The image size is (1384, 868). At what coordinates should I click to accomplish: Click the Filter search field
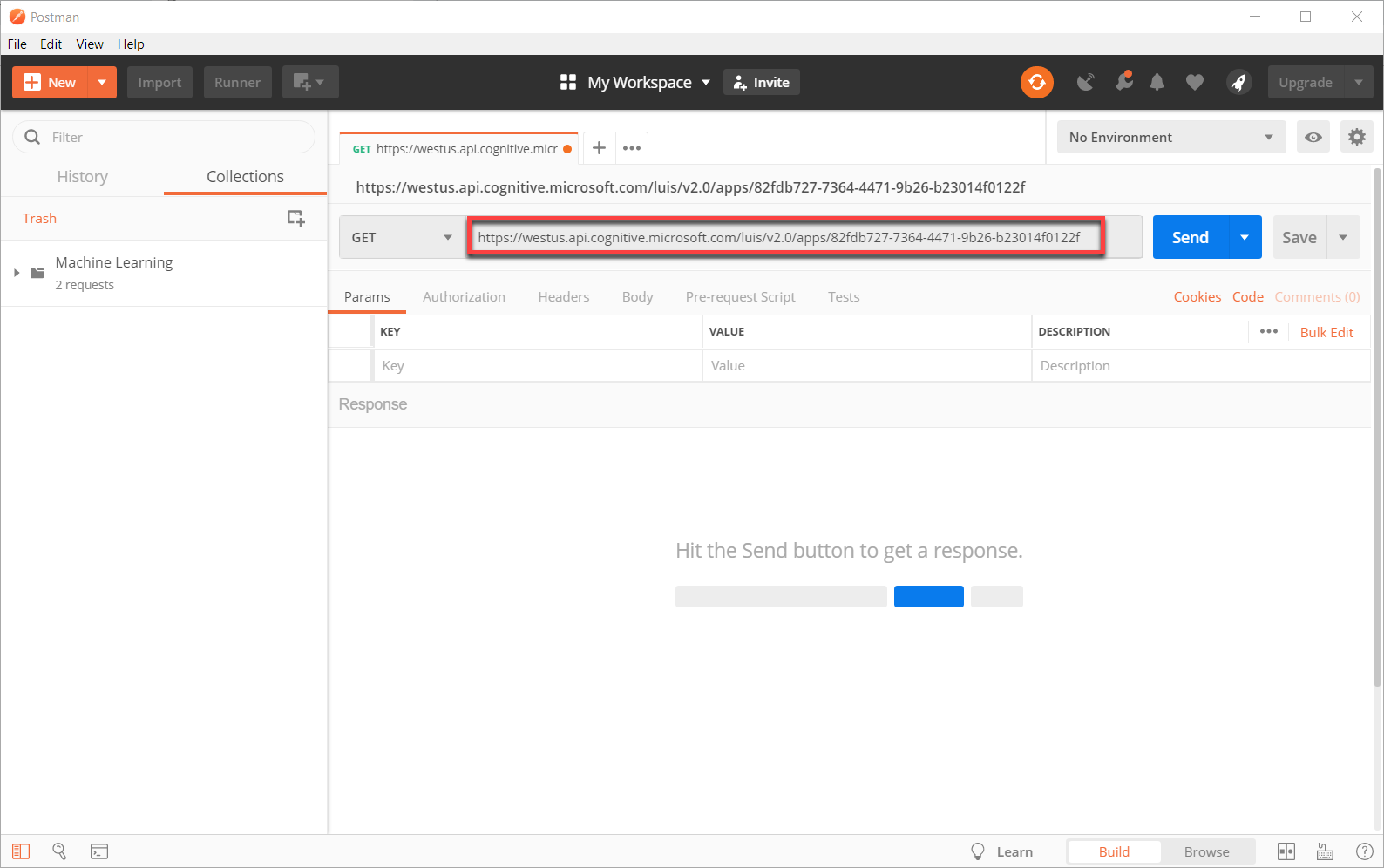coord(164,137)
